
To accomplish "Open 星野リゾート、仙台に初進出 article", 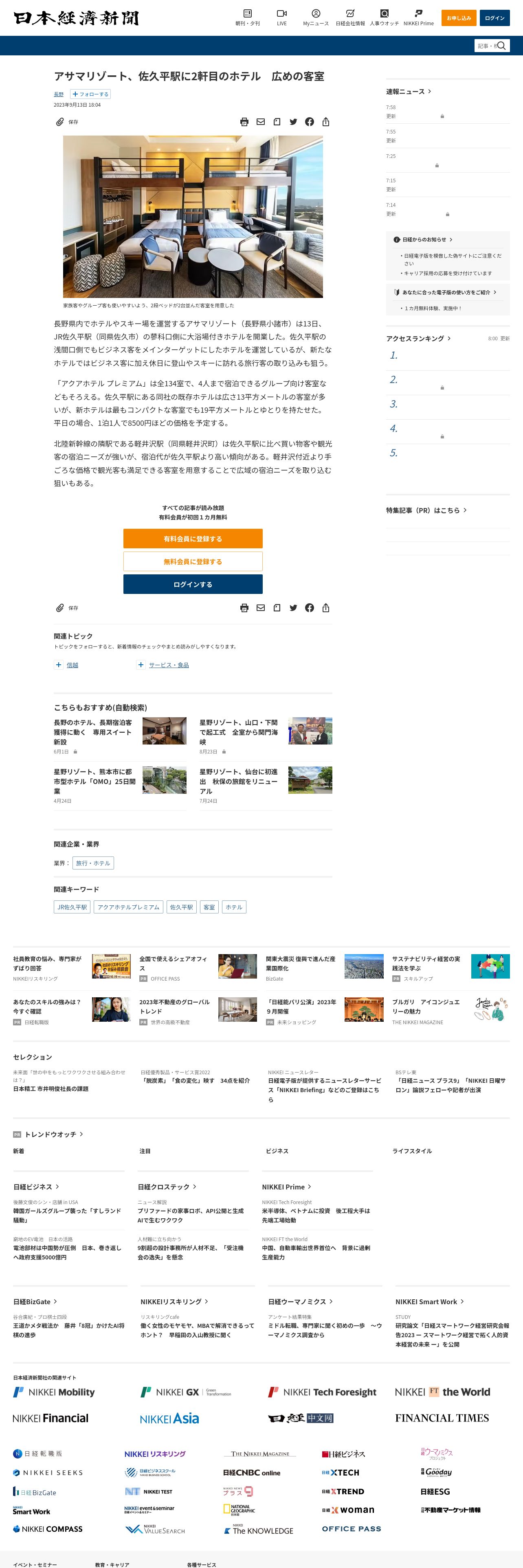I will click(239, 781).
